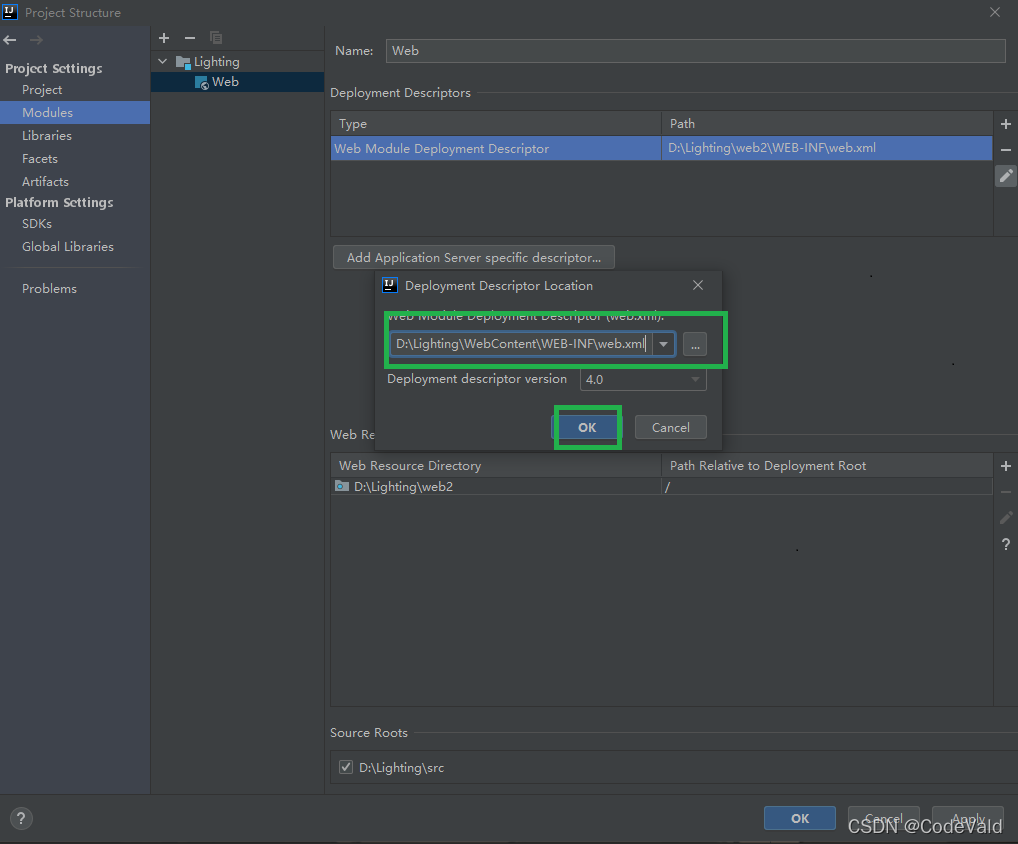The height and width of the screenshot is (844, 1018).
Task: Open Artifacts settings
Action: point(45,182)
